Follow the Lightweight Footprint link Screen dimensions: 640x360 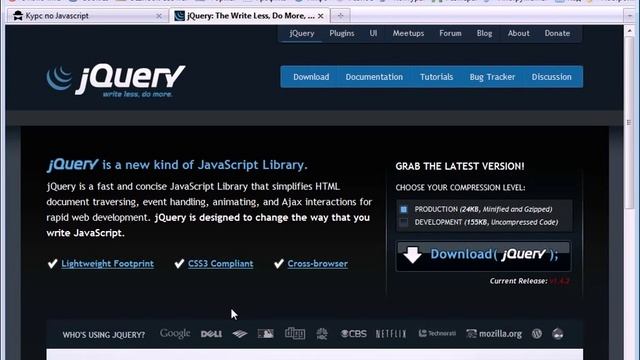(107, 264)
